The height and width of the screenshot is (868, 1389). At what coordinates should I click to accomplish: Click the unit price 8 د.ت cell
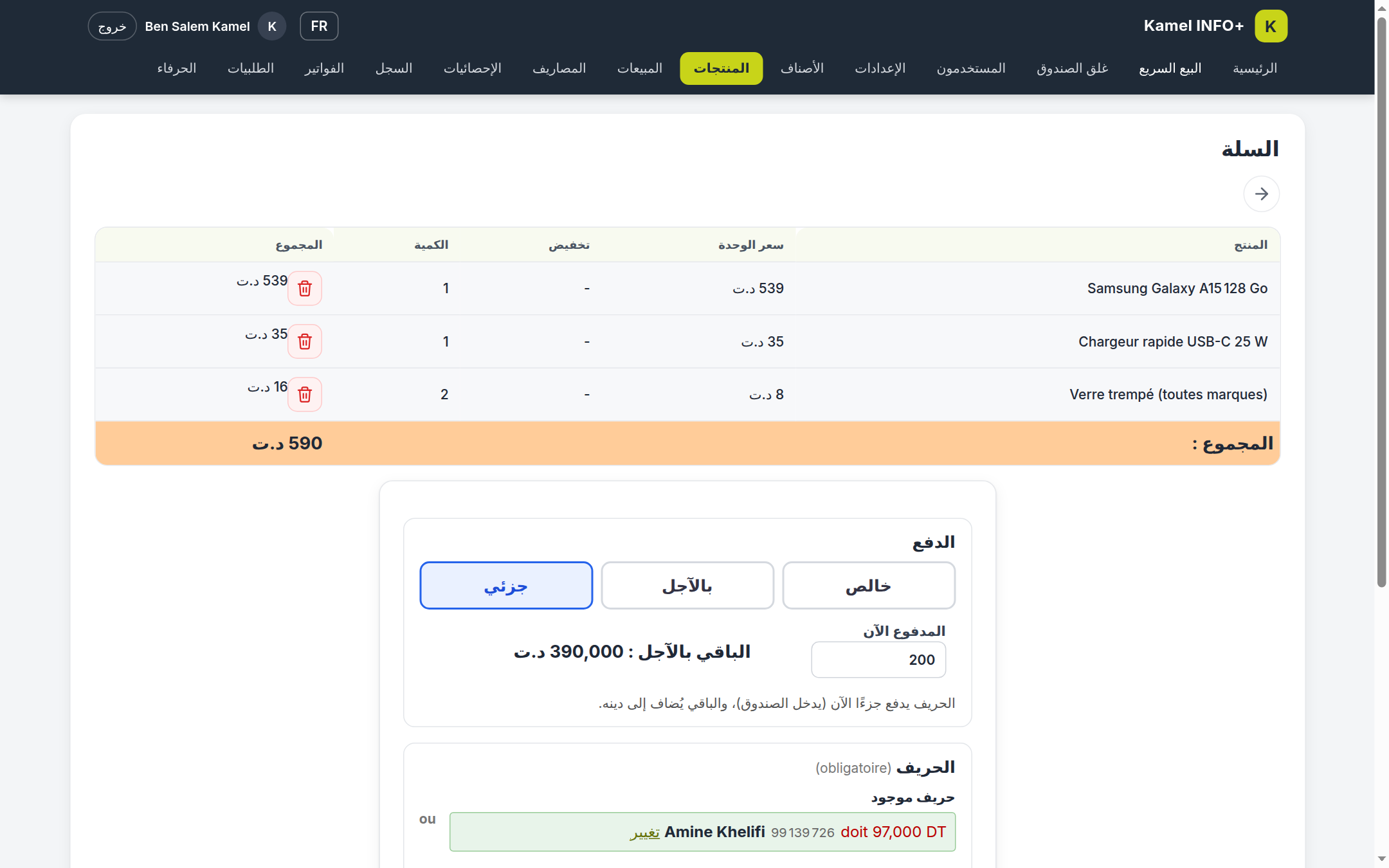(767, 394)
